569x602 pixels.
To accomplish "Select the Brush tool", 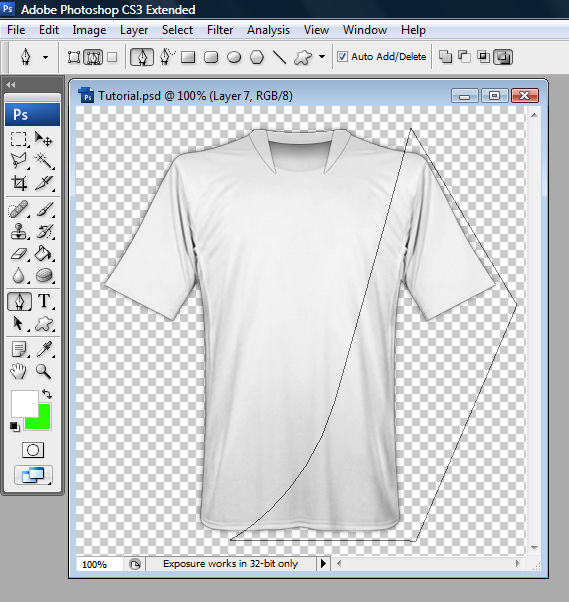I will point(45,210).
